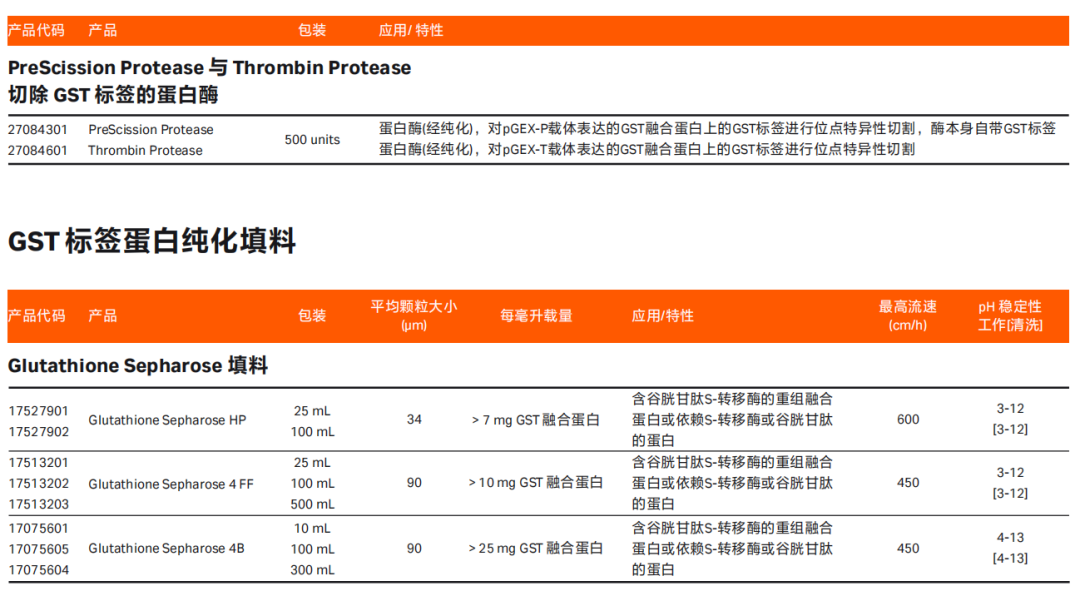Click Thrombin Protease product name

pos(145,150)
